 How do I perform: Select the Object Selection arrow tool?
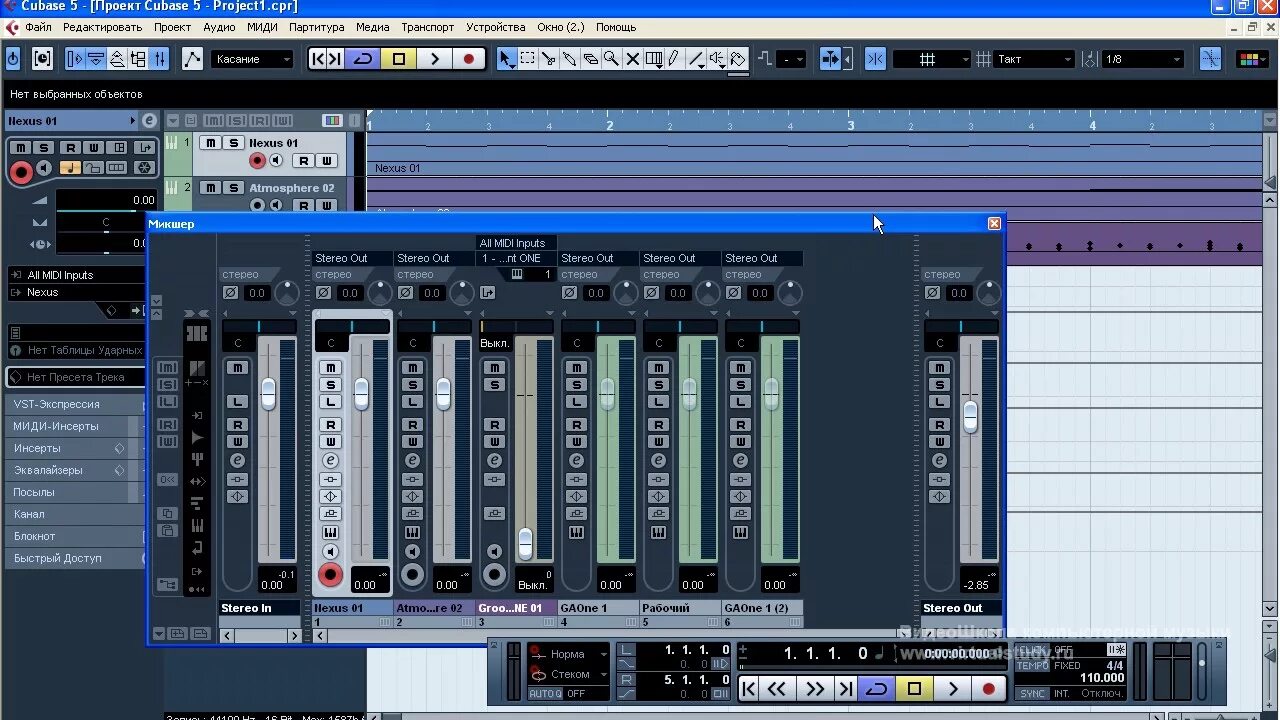pos(507,59)
